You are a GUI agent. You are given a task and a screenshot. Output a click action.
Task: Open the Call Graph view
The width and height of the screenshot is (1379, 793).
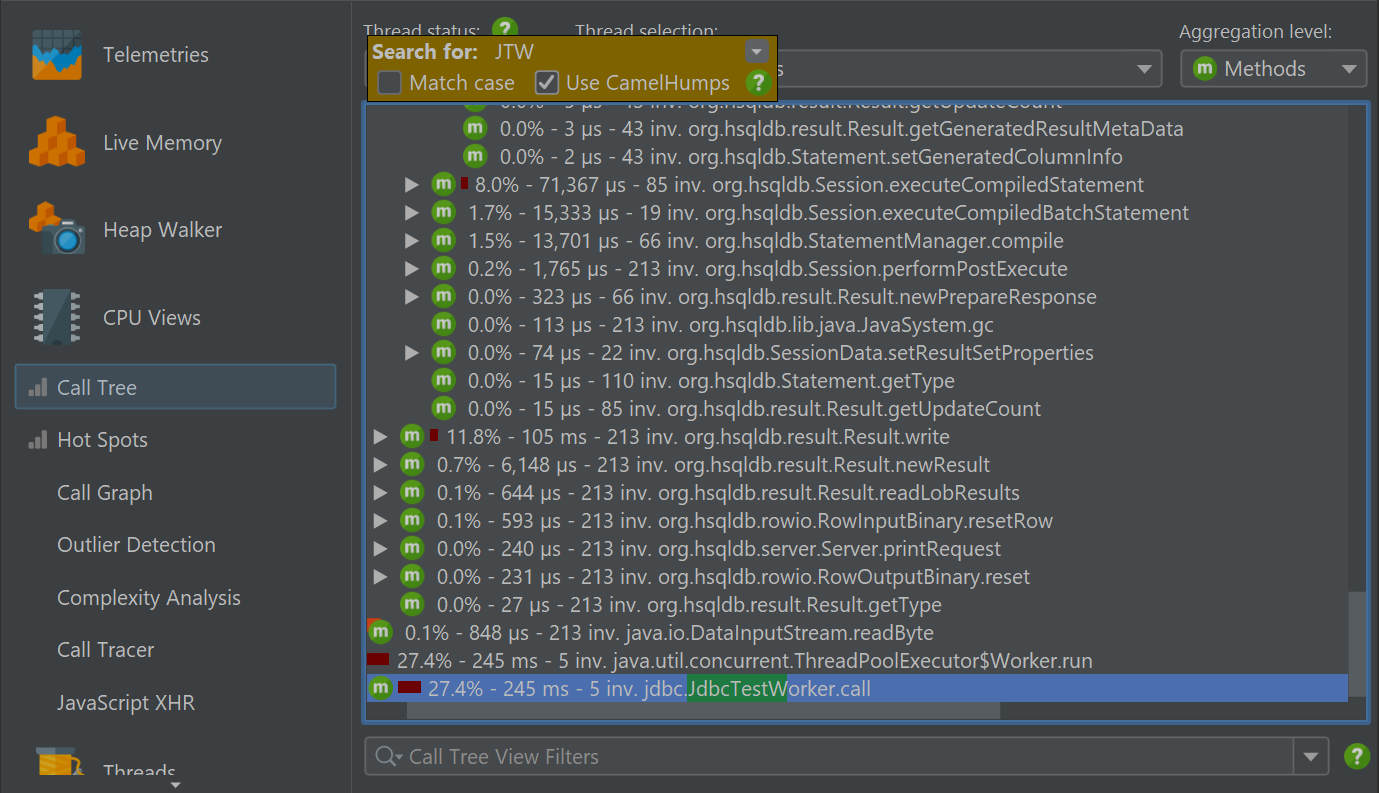tap(105, 493)
